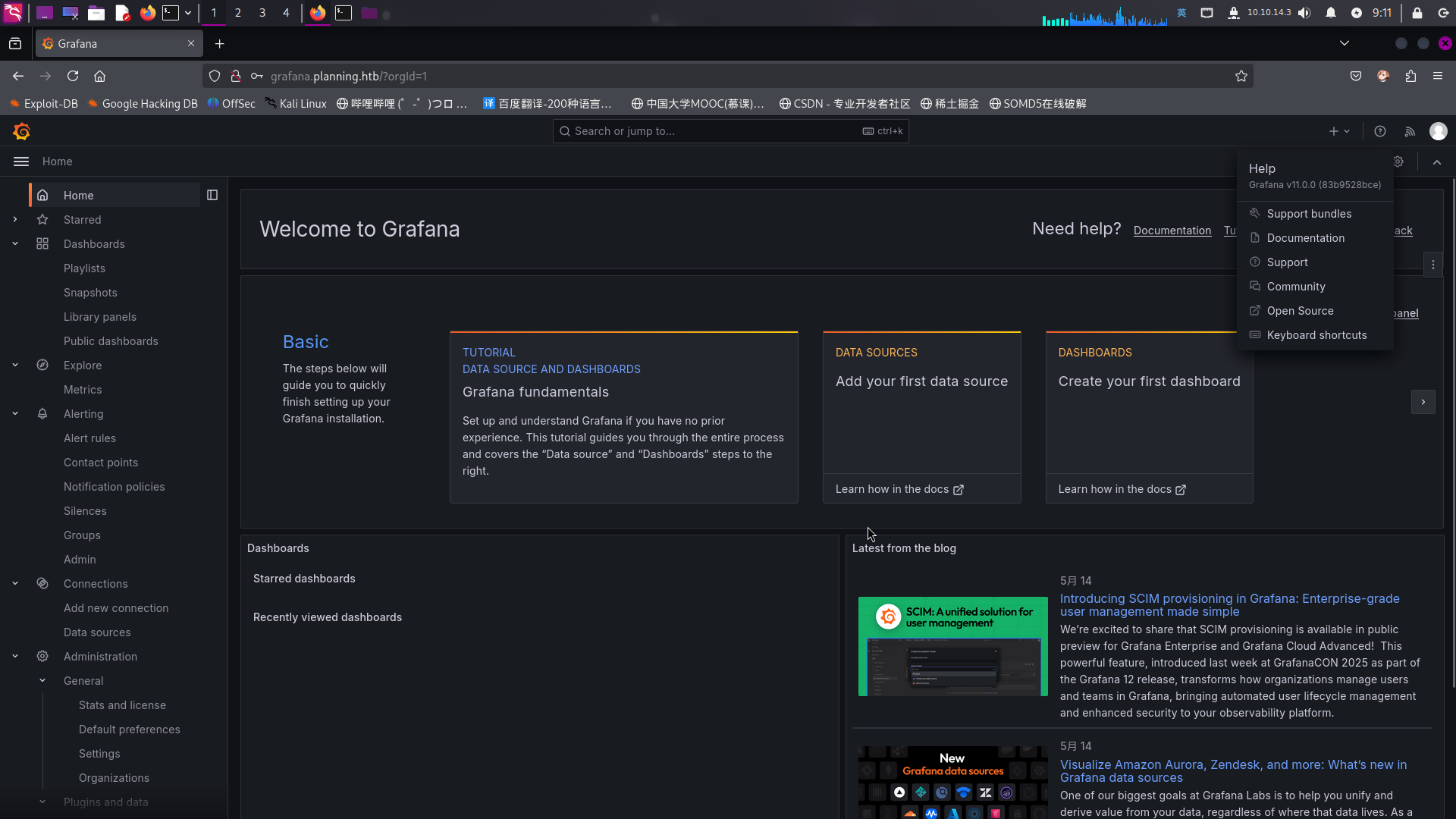Open the Welcome panel three-dot menu
The image size is (1456, 819).
click(1433, 265)
